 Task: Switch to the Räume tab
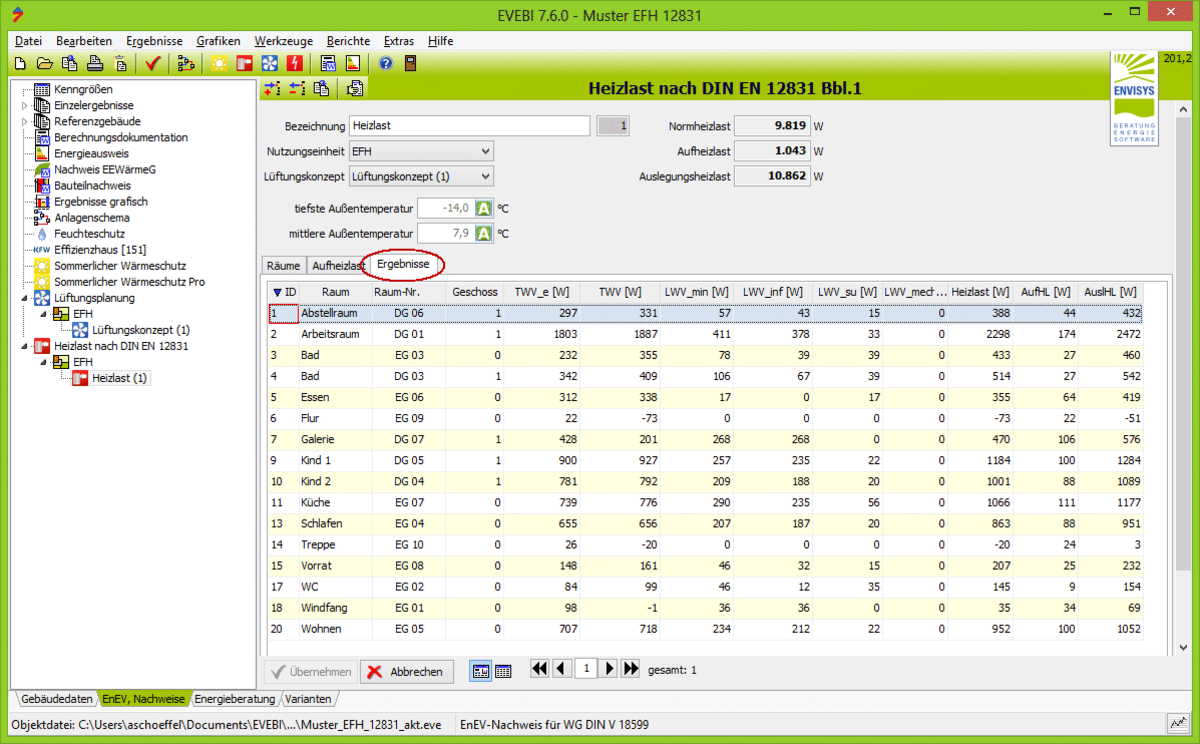283,265
